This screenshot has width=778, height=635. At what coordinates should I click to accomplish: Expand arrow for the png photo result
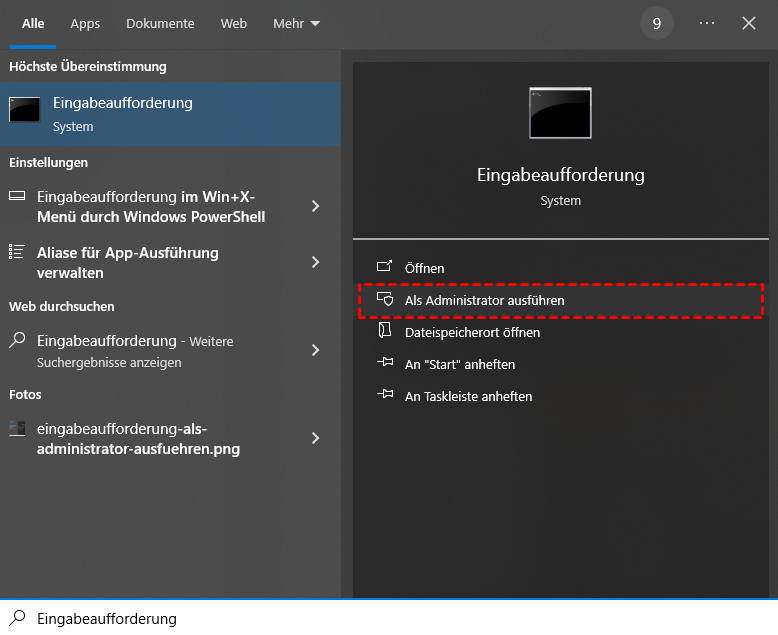pos(316,438)
